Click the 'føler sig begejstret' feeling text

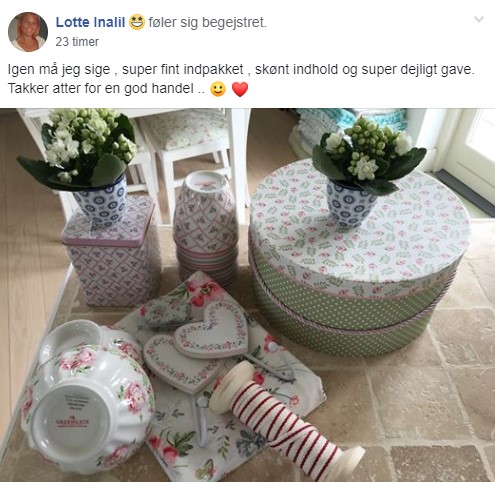click(207, 22)
